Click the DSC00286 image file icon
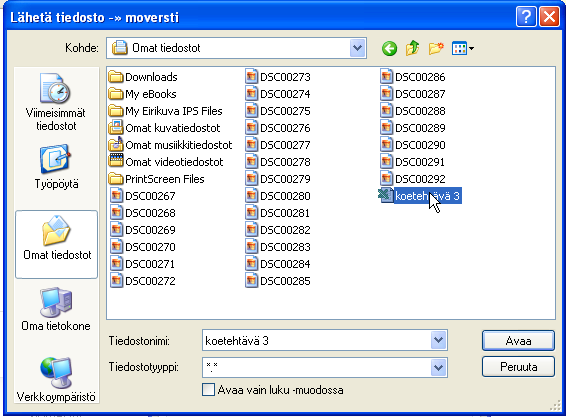The image size is (566, 417). pyautogui.click(x=386, y=77)
